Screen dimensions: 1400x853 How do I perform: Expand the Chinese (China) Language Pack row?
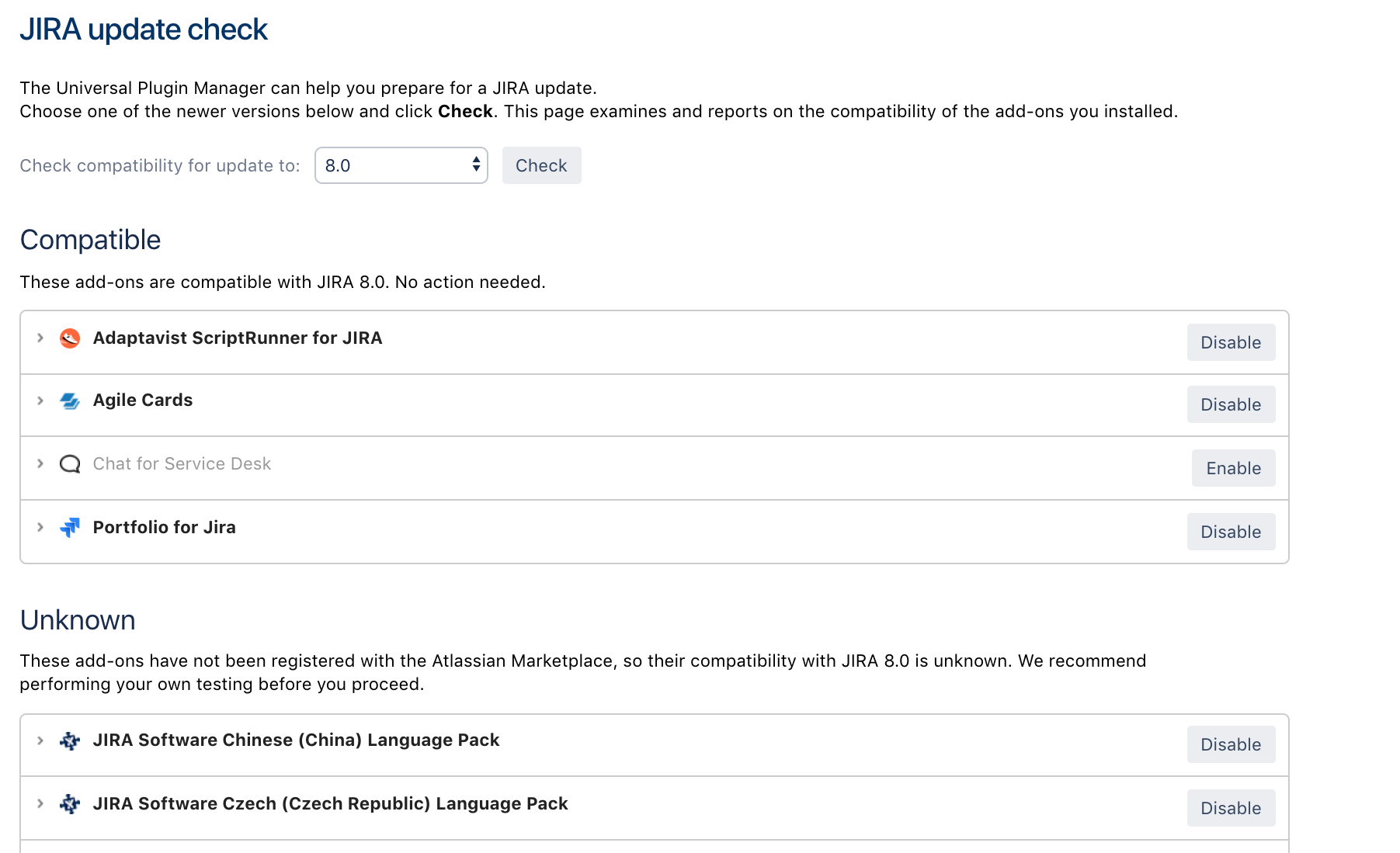point(40,740)
